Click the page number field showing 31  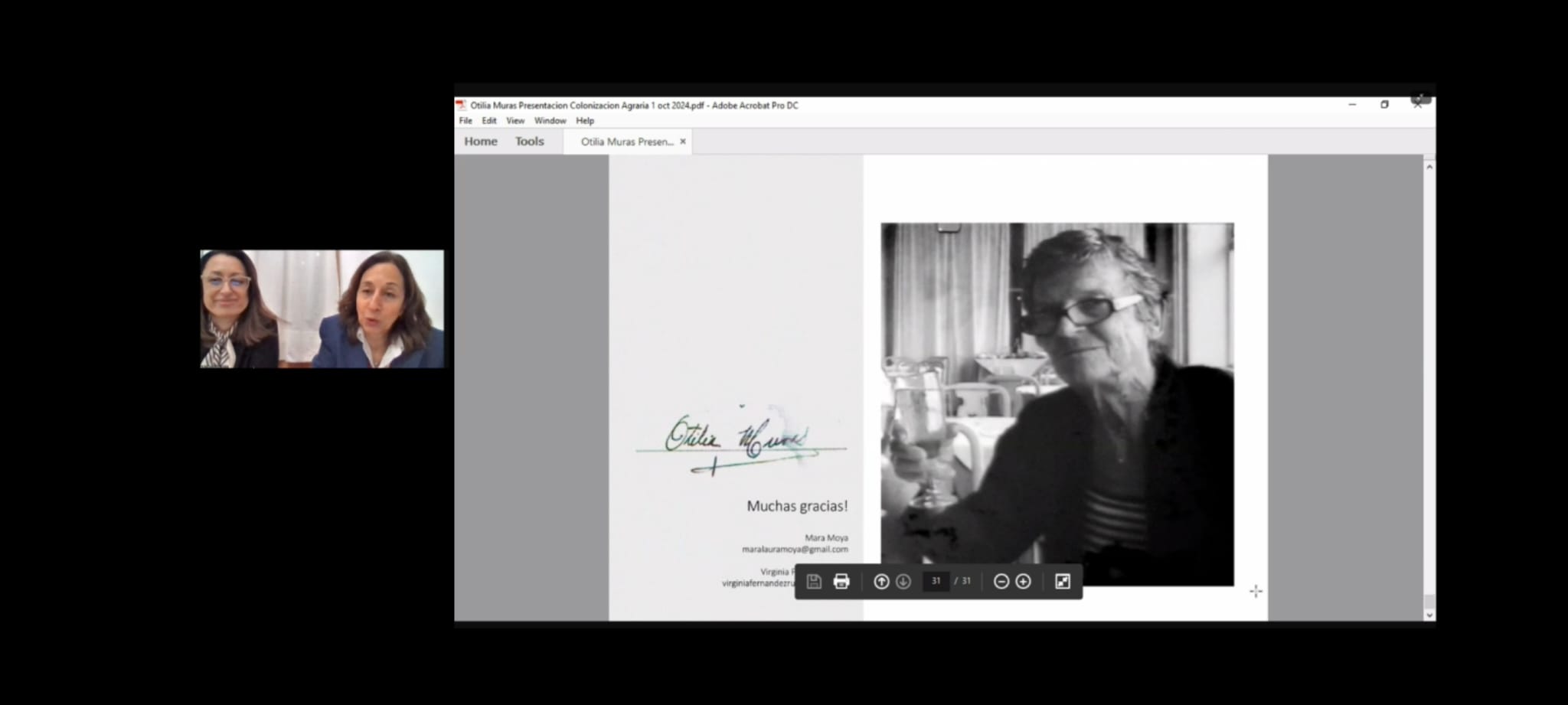point(936,581)
